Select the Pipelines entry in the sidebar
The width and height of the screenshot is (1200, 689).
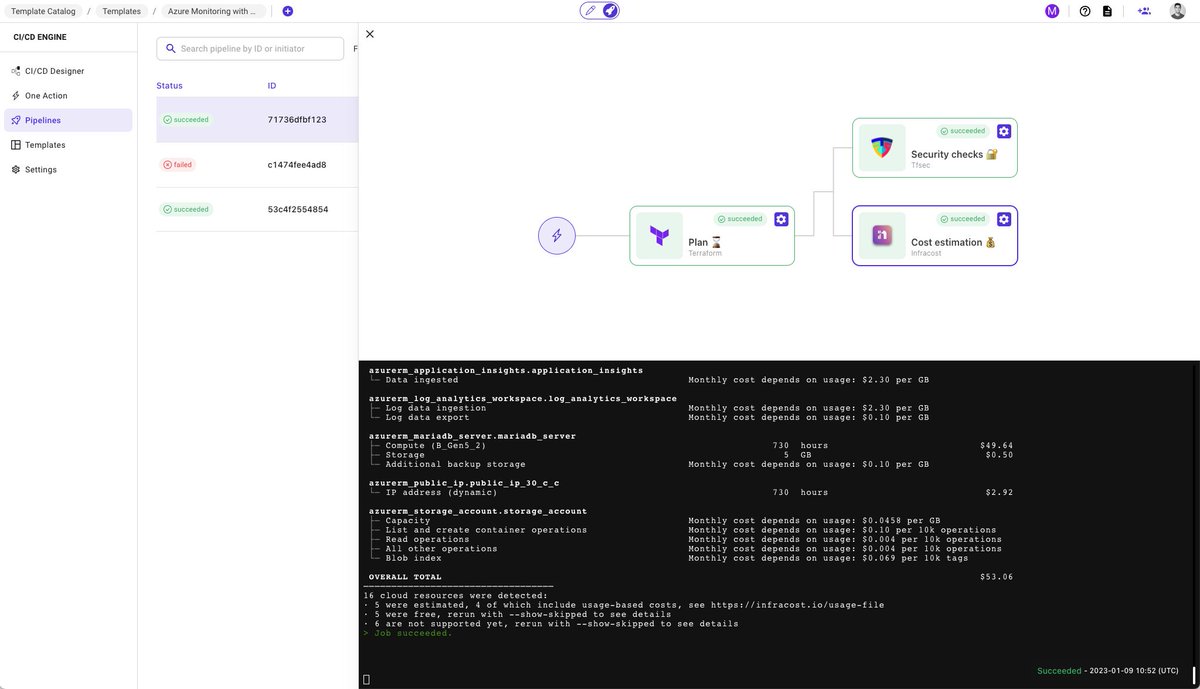tap(47, 119)
